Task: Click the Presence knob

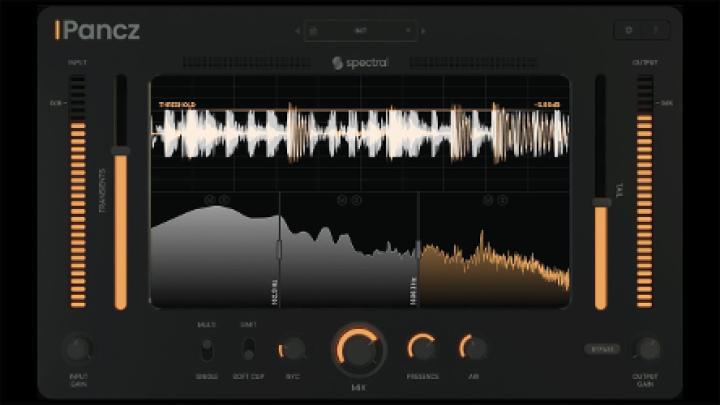Action: (x=422, y=348)
